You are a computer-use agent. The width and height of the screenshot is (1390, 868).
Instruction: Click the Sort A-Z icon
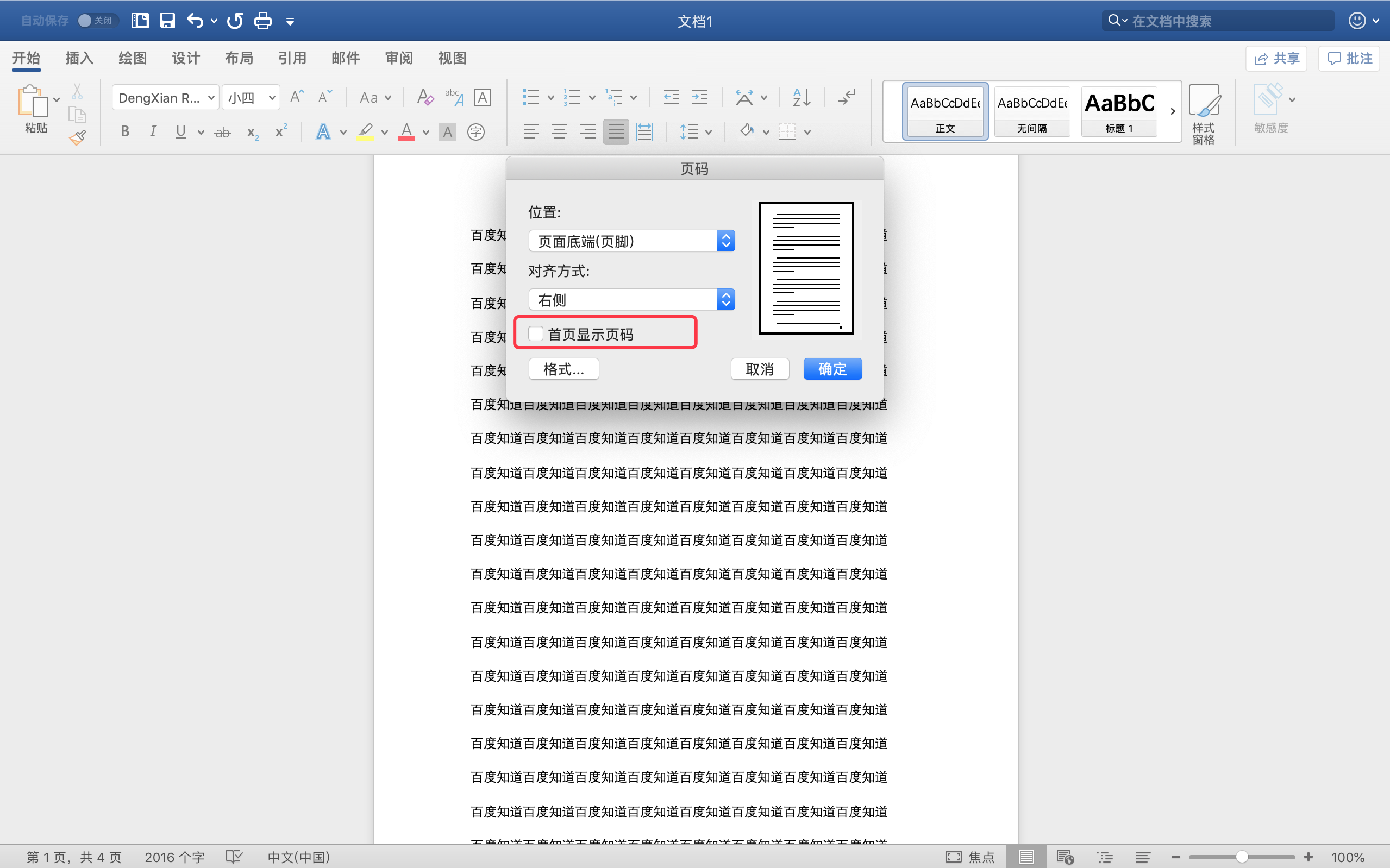pyautogui.click(x=802, y=97)
